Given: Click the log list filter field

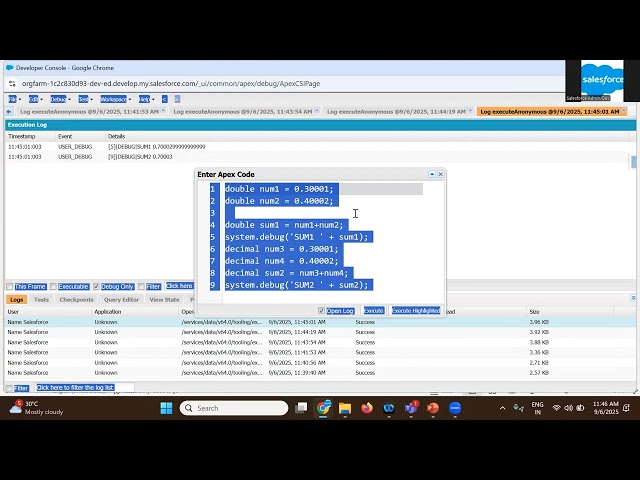Looking at the screenshot, I should [84, 387].
